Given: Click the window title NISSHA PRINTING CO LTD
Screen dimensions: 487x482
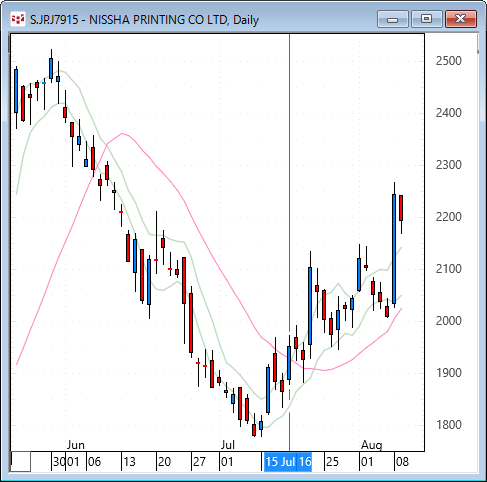Looking at the screenshot, I should (159, 20).
